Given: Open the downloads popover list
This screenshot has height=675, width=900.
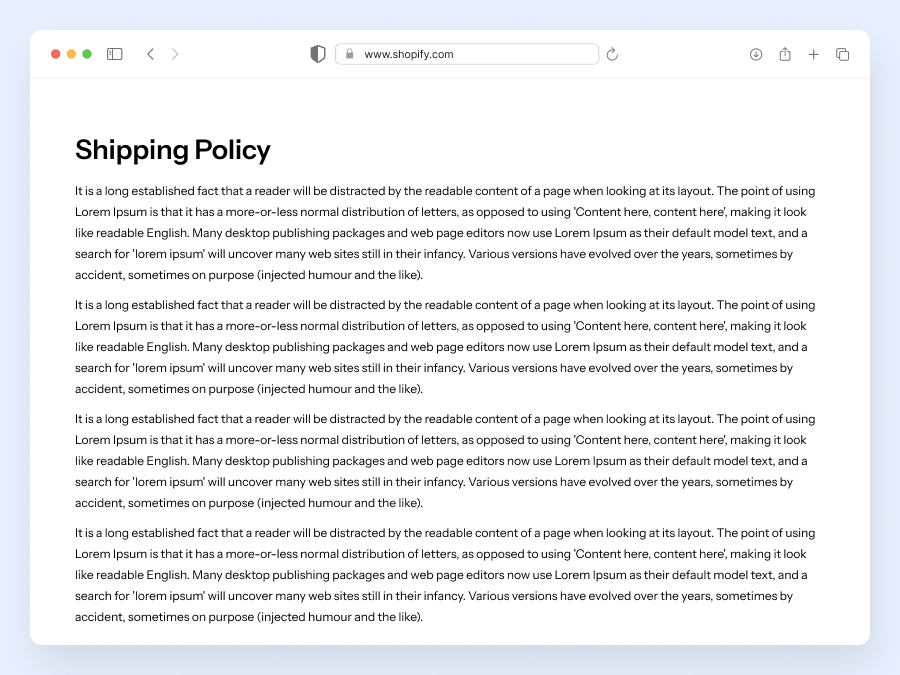Looking at the screenshot, I should pos(756,54).
